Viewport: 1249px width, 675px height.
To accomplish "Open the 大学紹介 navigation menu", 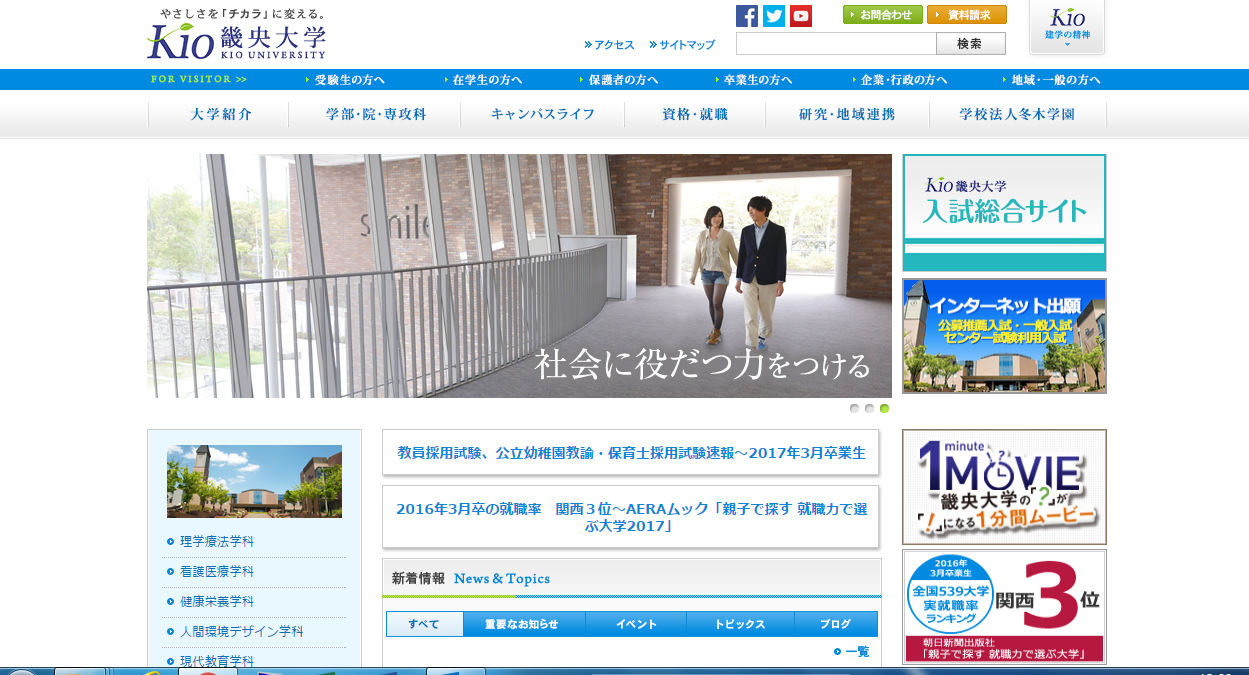I will [221, 115].
